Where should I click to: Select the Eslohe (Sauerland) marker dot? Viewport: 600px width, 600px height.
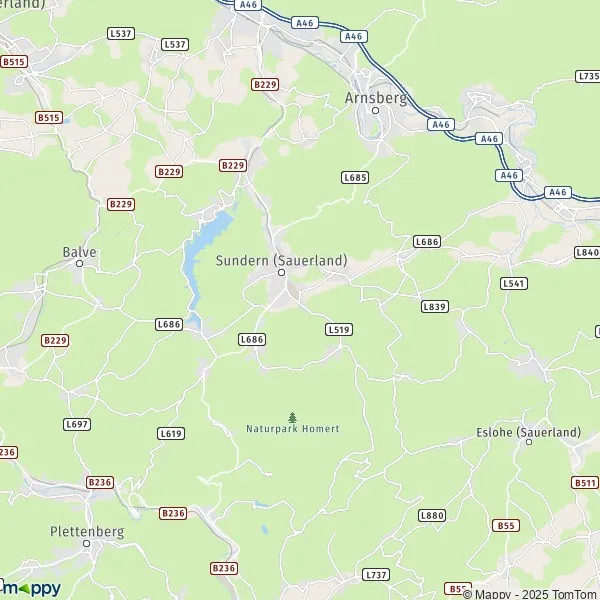(x=529, y=442)
